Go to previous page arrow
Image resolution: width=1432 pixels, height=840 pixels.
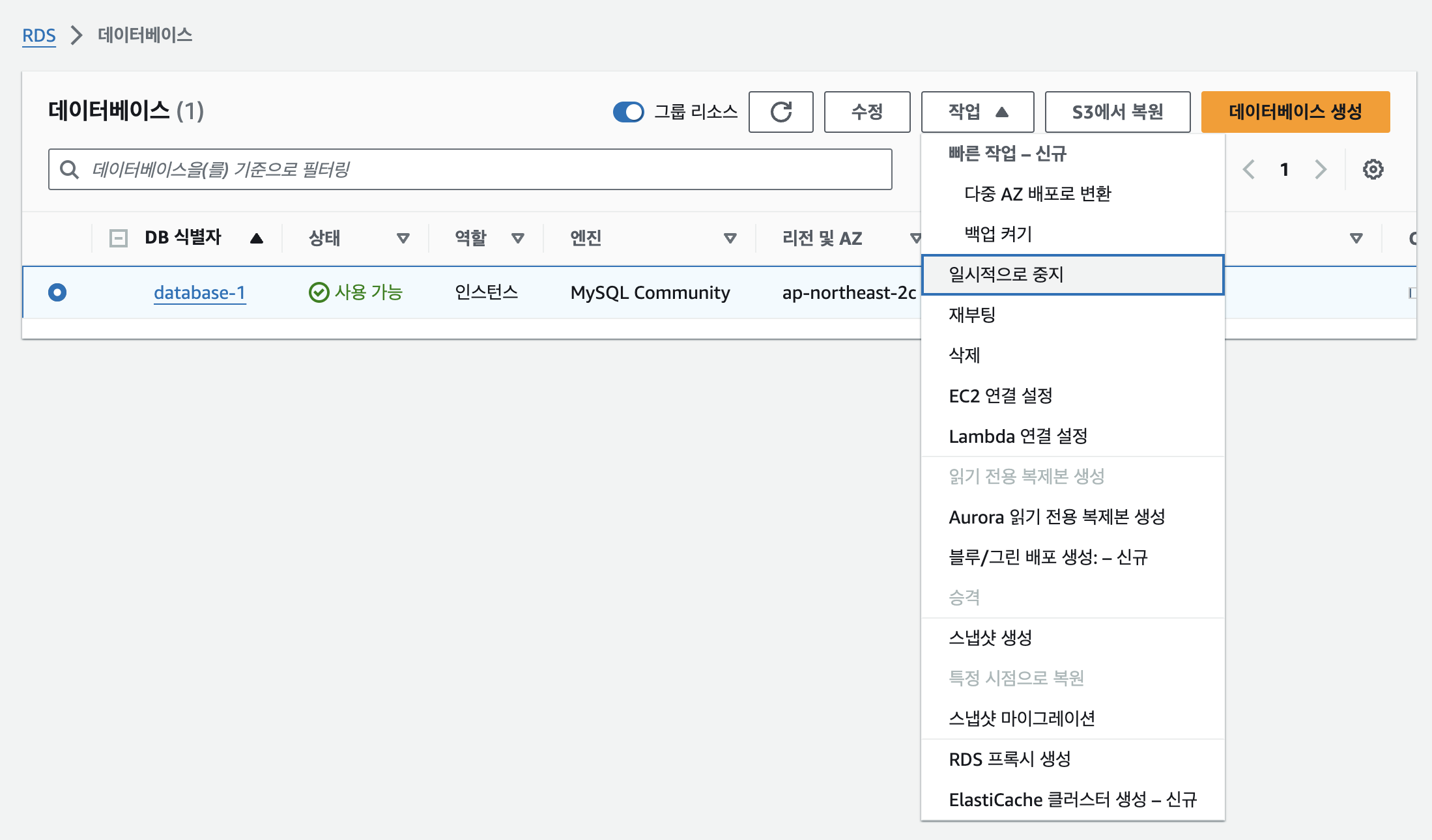[1248, 169]
